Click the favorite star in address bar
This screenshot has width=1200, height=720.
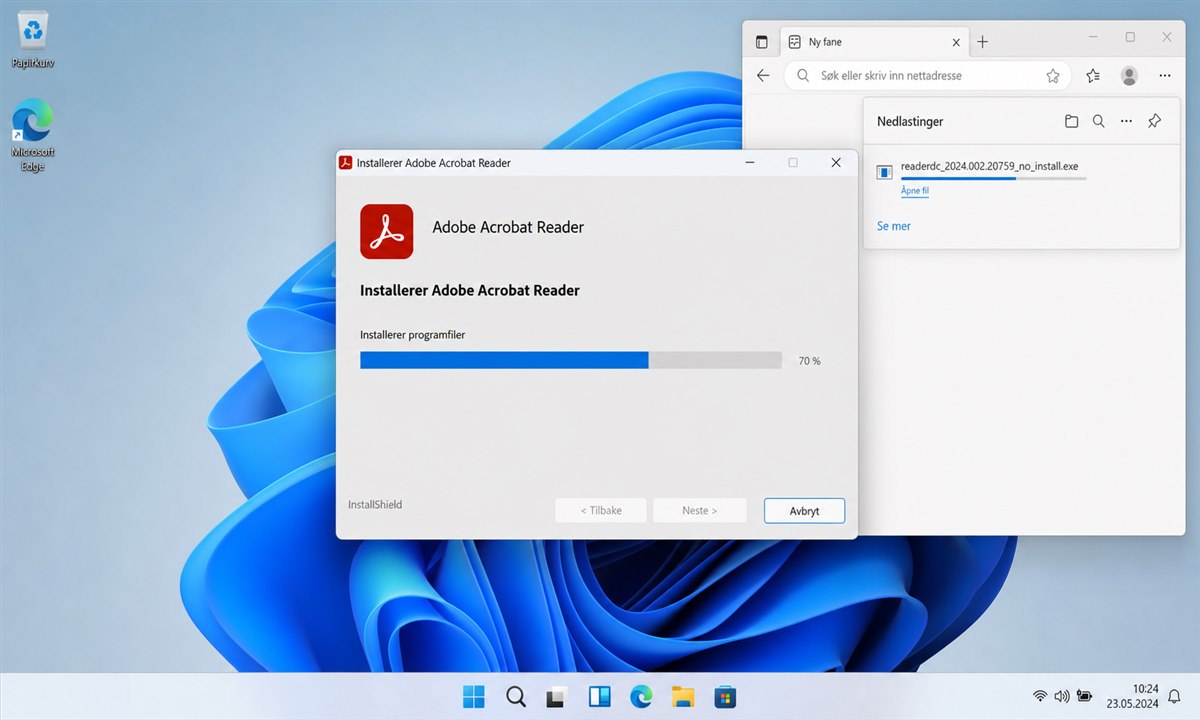point(1053,75)
